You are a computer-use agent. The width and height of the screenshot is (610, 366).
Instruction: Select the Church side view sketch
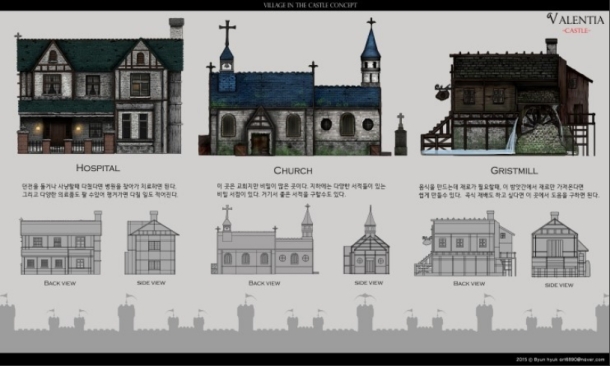366,240
